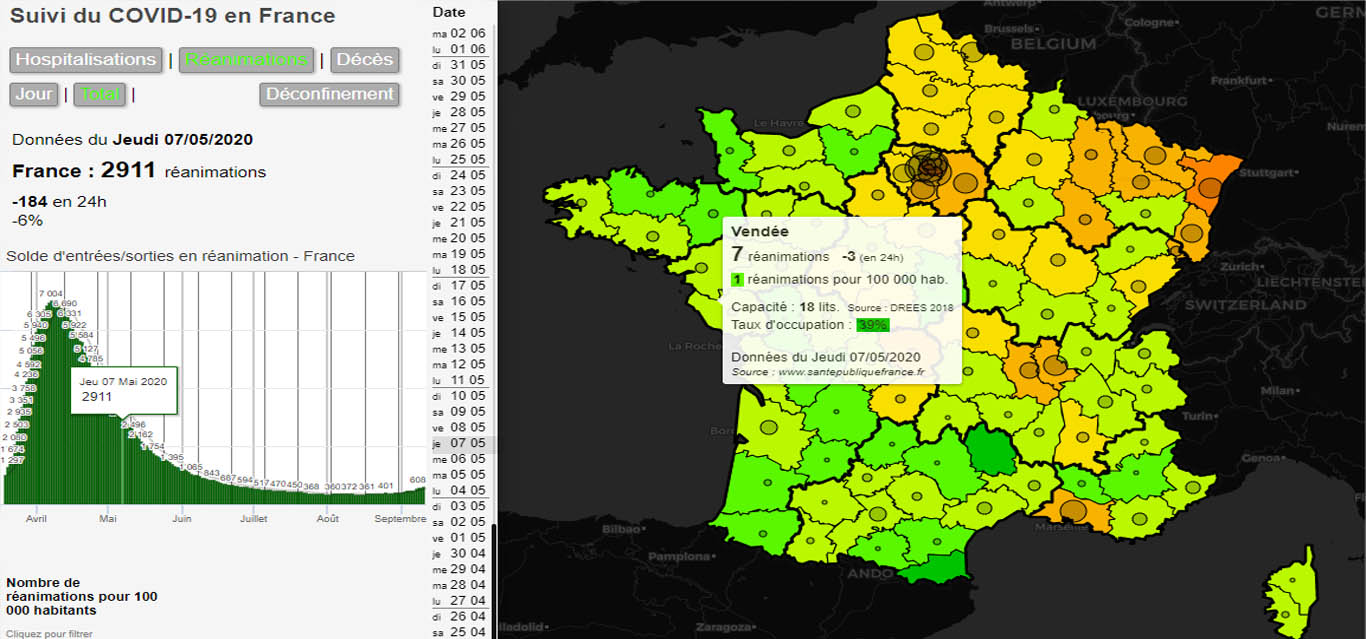Pick date lu 25 05 from date list
The width and height of the screenshot is (1366, 639).
point(460,159)
